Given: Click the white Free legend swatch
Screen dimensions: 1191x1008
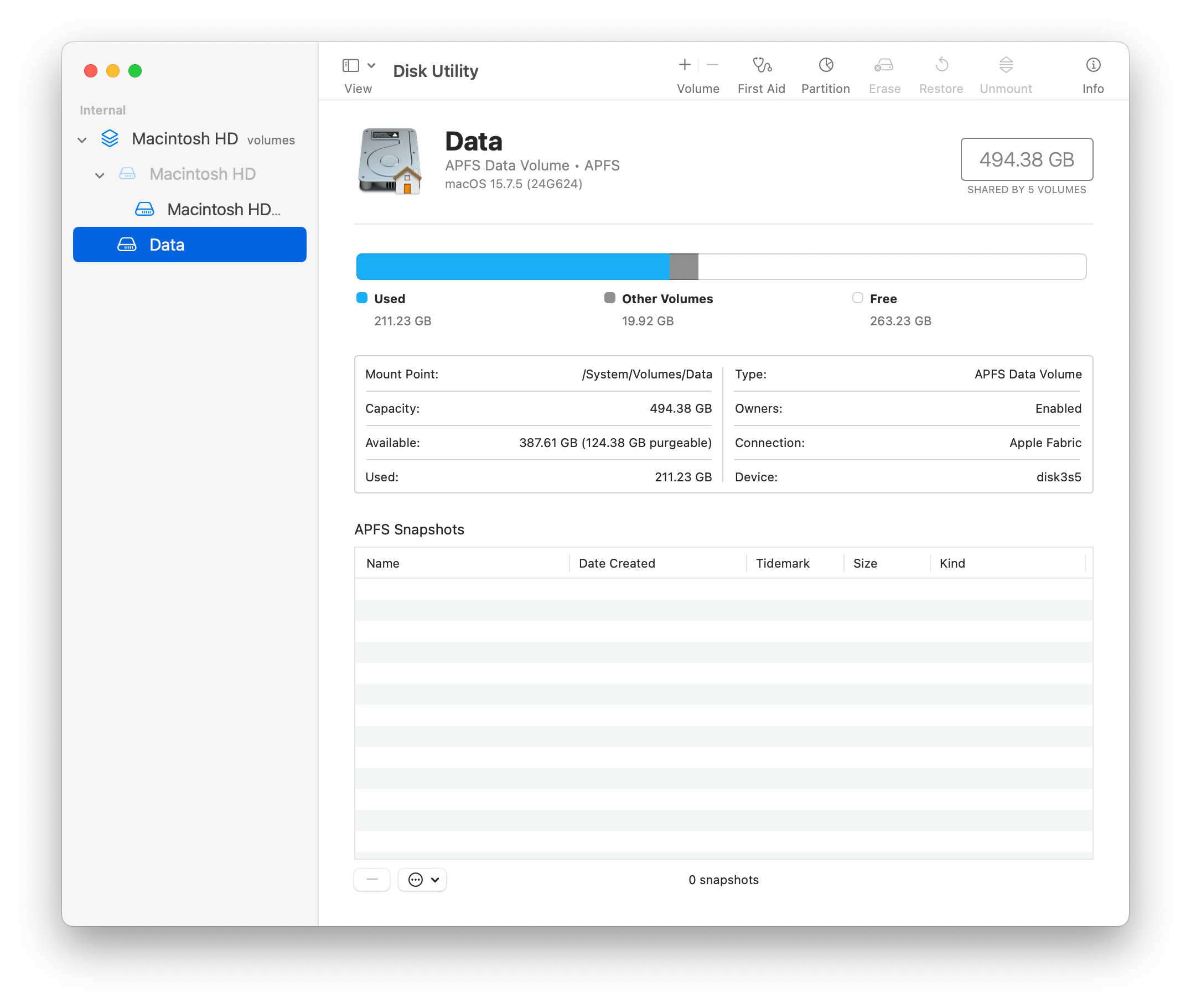Looking at the screenshot, I should click(x=857, y=298).
